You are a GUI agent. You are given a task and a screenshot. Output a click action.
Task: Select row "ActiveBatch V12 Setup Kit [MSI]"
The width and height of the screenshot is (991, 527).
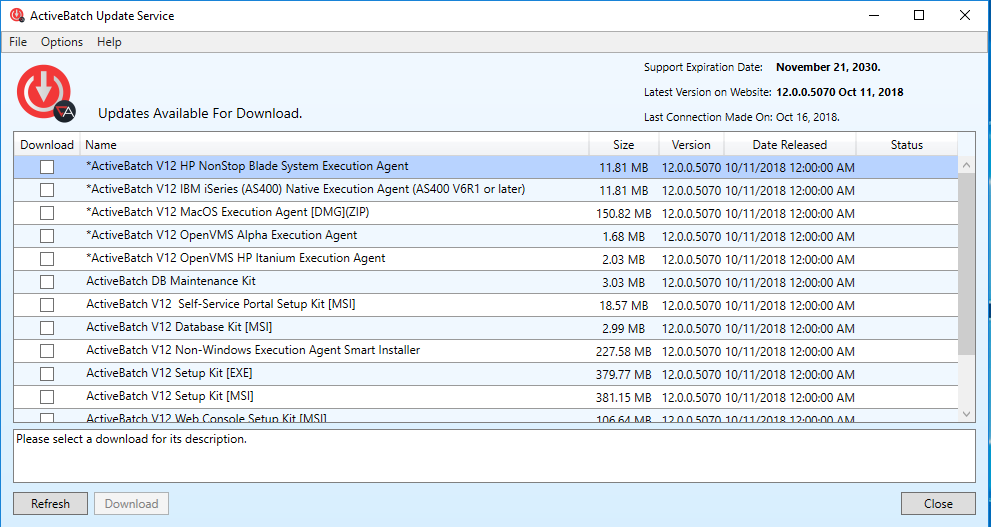coord(485,397)
